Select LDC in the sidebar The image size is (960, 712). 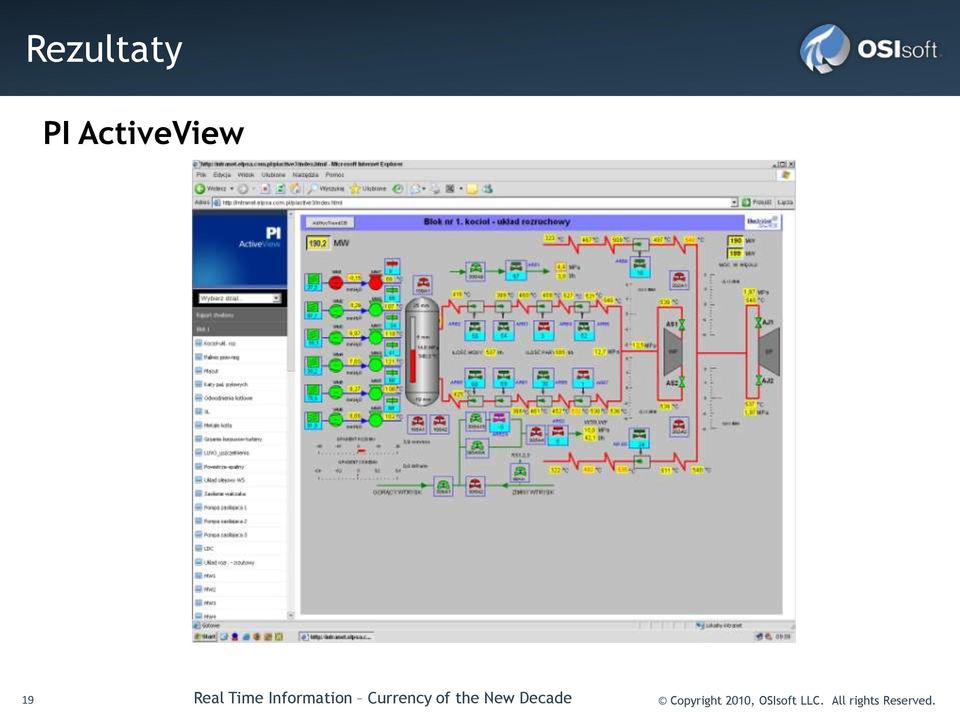coord(208,549)
